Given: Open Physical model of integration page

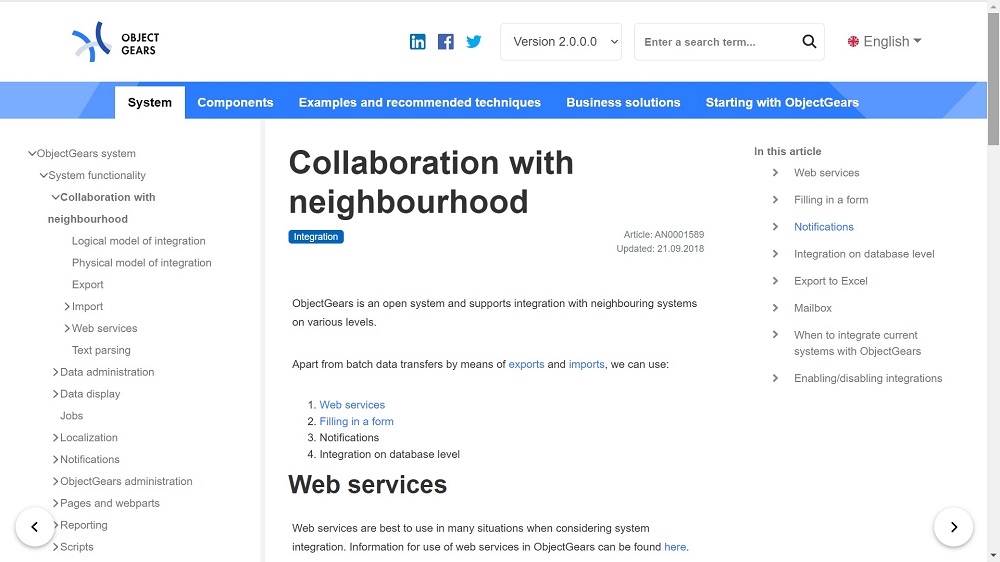Looking at the screenshot, I should [142, 263].
